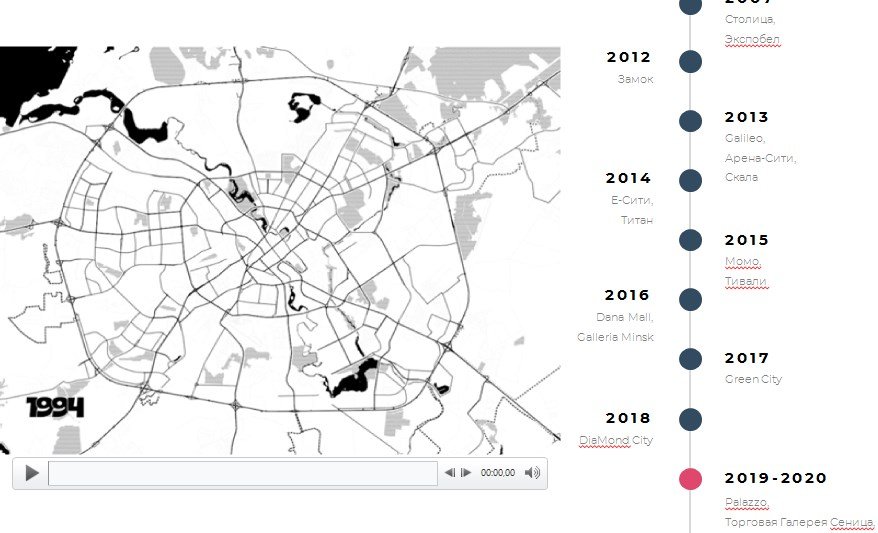Image resolution: width=878 pixels, height=533 pixels.
Task: Click the Galleria Minsk text
Action: (615, 337)
